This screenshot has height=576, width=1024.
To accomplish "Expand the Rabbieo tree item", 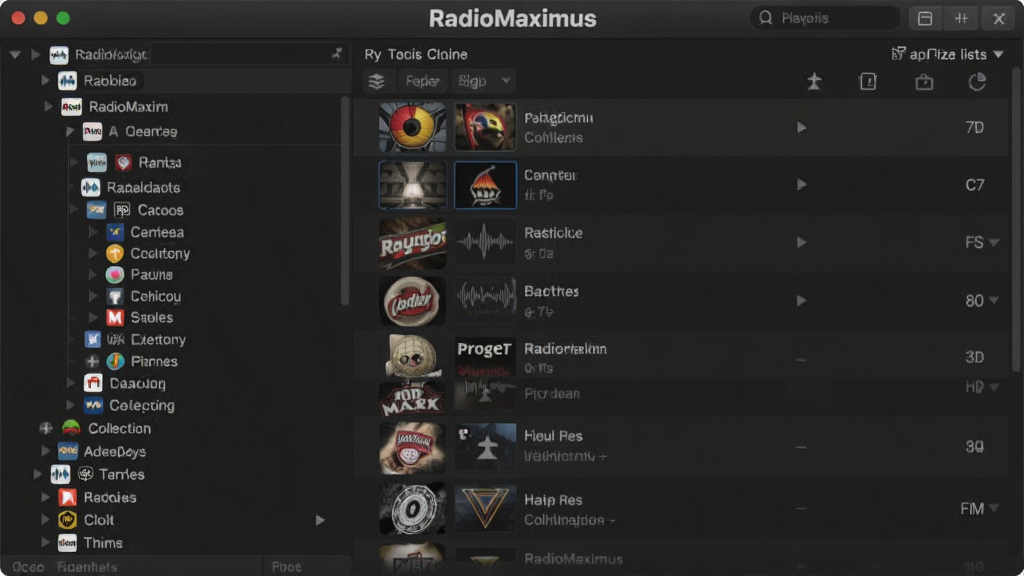I will click(x=45, y=80).
